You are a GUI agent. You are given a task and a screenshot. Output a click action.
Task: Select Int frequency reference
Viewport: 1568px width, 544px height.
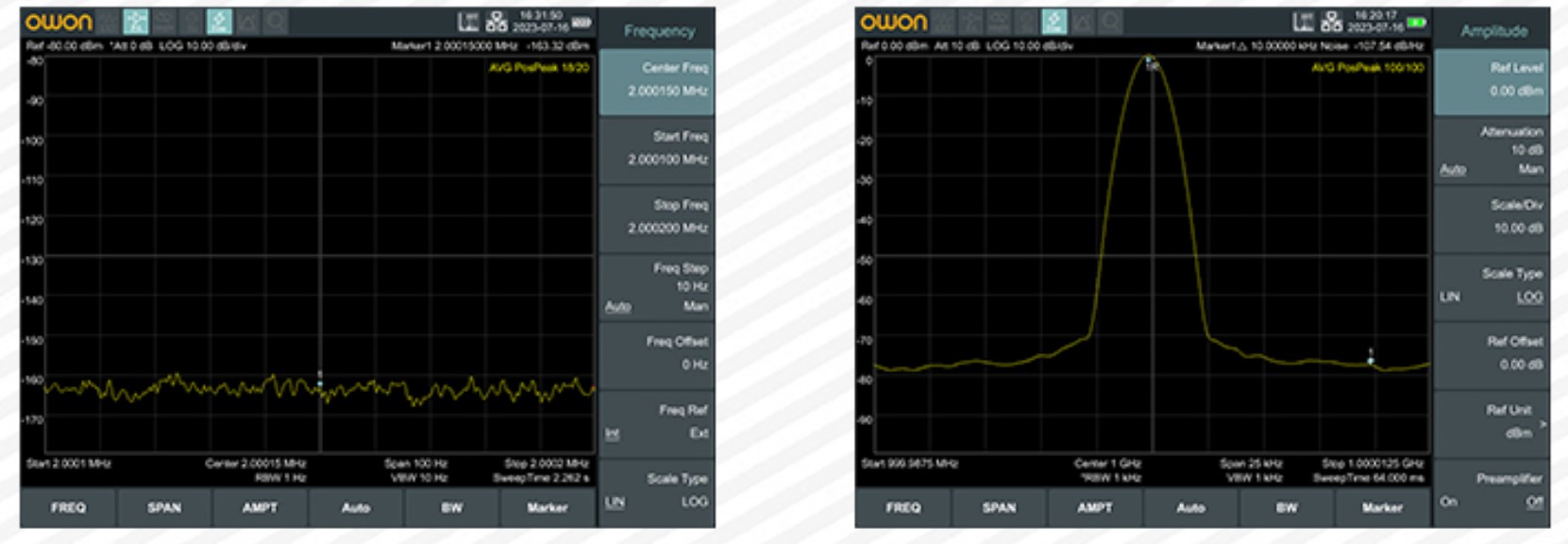click(x=612, y=433)
